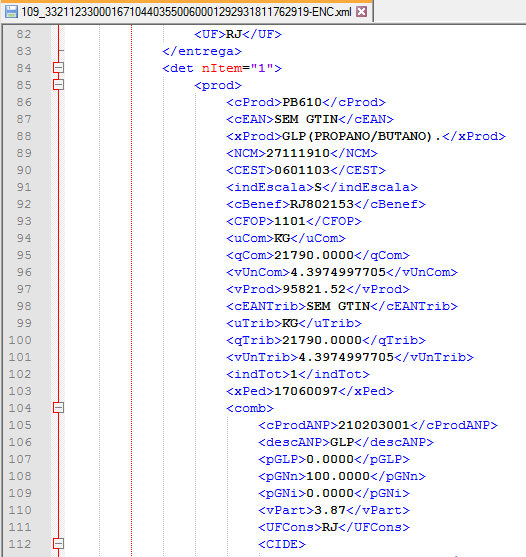Viewport: 526px width, 557px height.
Task: Click the CEST value 0601103
Action: [x=302, y=170]
